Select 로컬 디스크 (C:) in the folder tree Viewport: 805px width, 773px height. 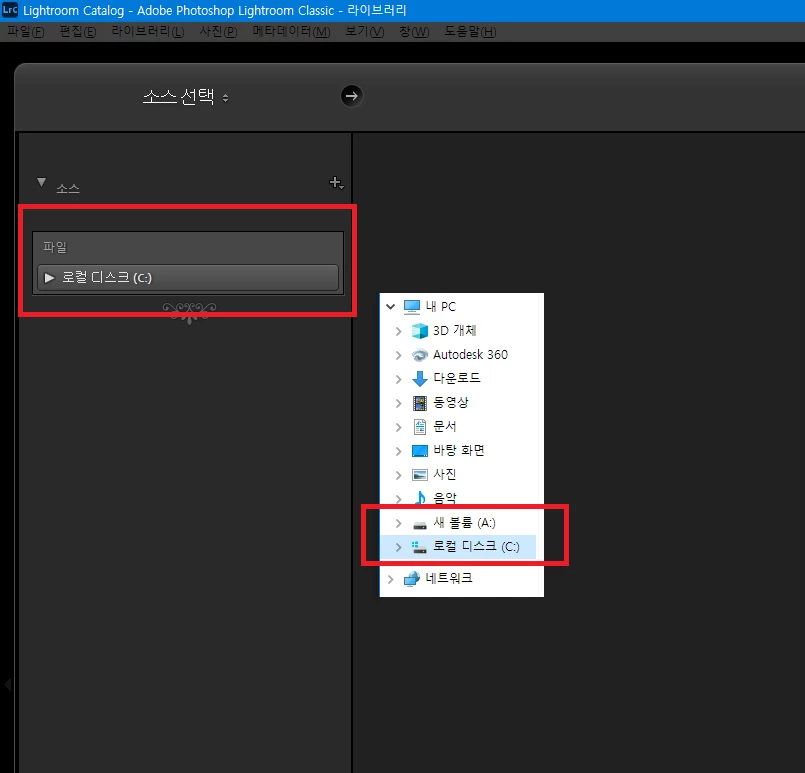pos(476,547)
